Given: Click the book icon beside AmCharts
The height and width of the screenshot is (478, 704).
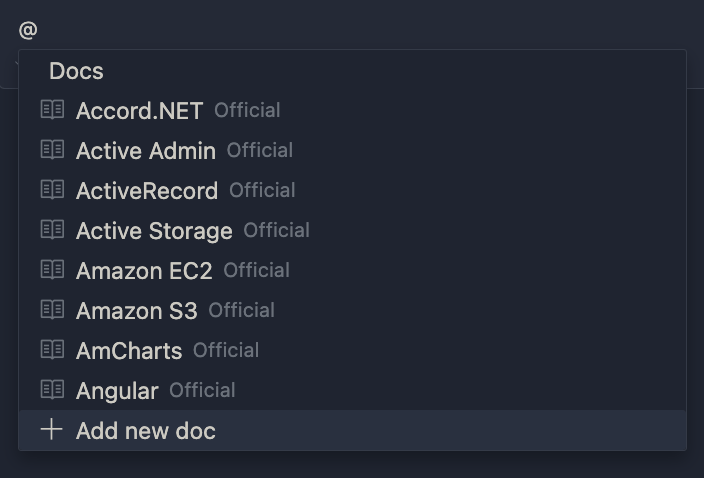Looking at the screenshot, I should [53, 349].
